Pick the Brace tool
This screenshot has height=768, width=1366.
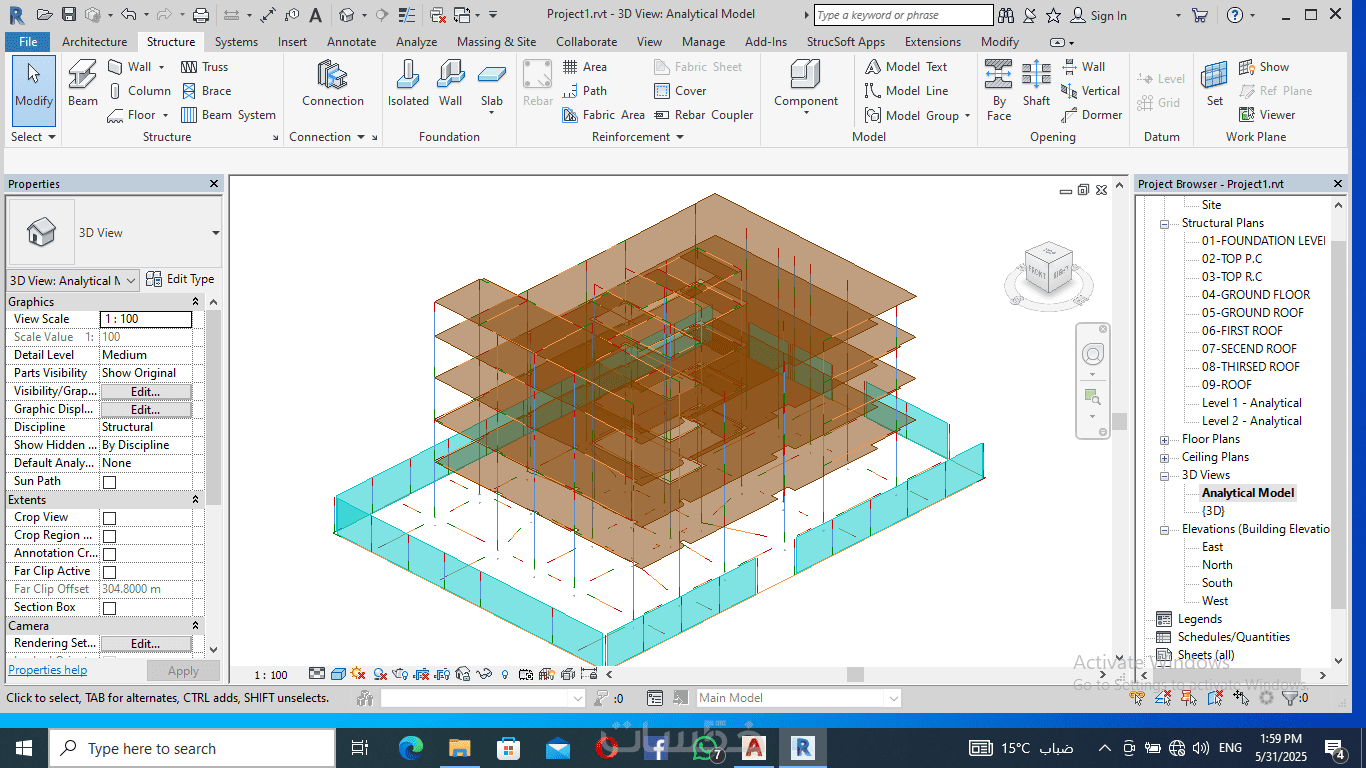pos(206,91)
